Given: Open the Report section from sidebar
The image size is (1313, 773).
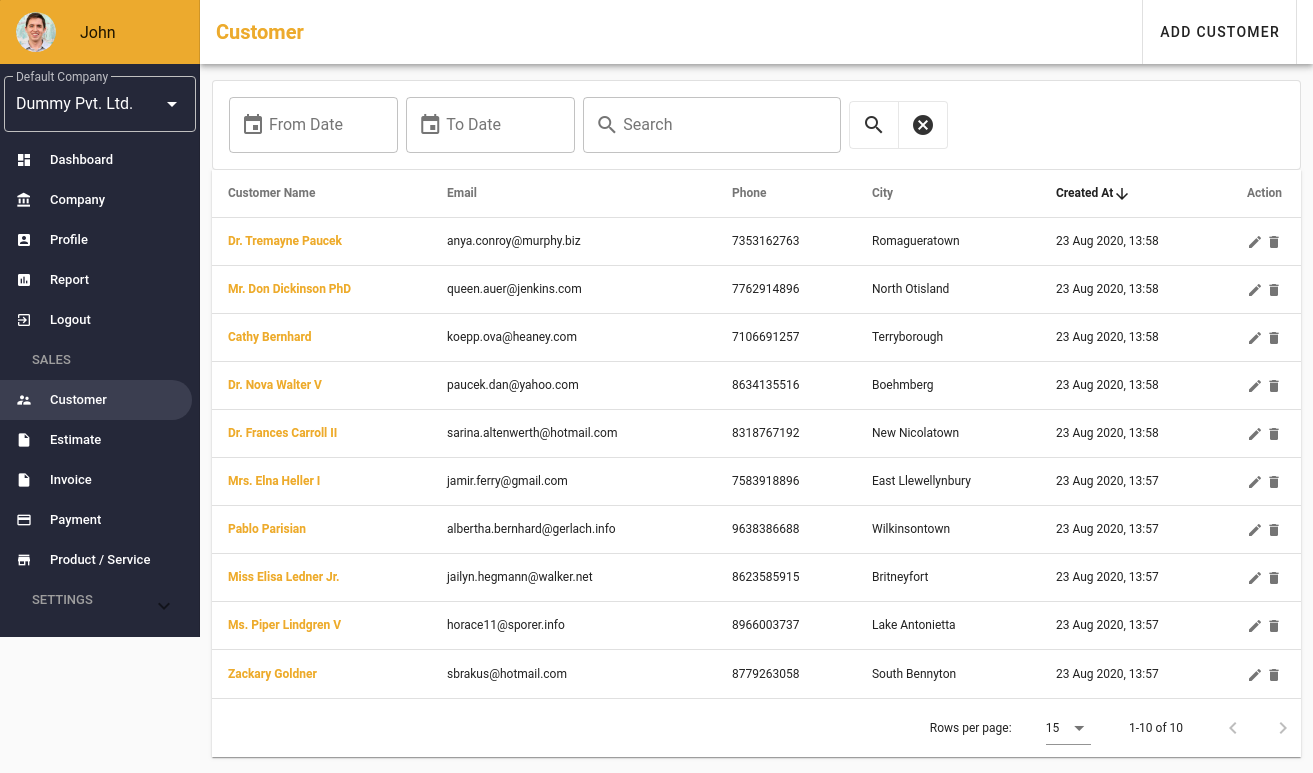Looking at the screenshot, I should click(70, 279).
